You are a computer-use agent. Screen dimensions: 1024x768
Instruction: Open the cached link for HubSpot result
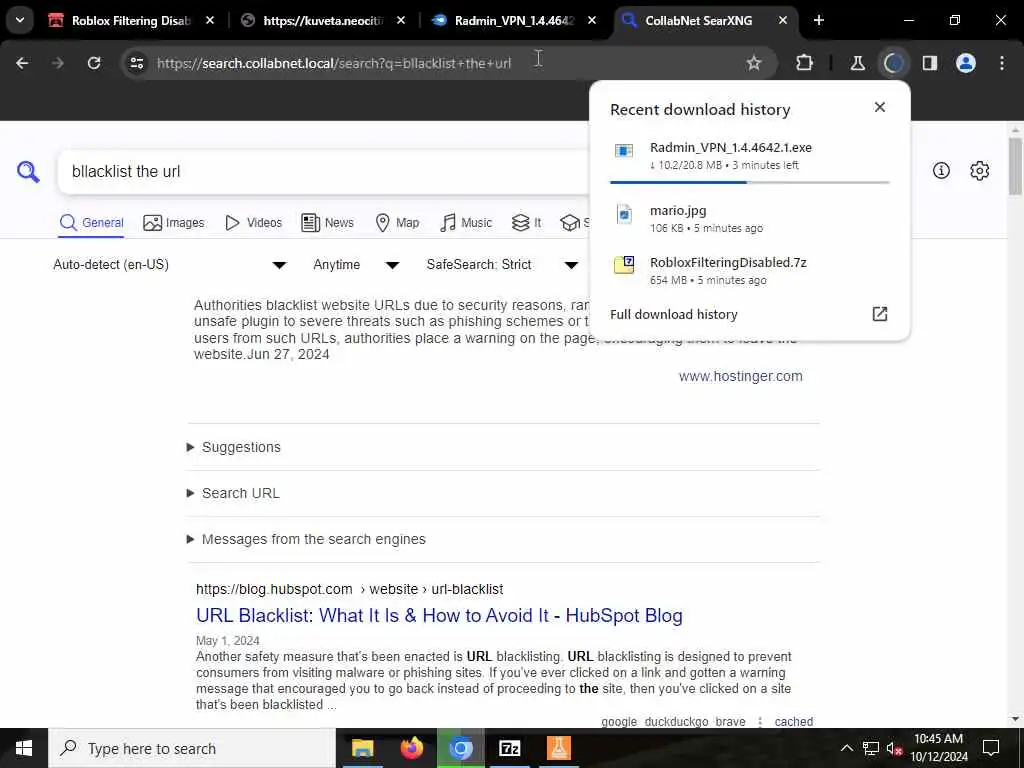point(793,722)
